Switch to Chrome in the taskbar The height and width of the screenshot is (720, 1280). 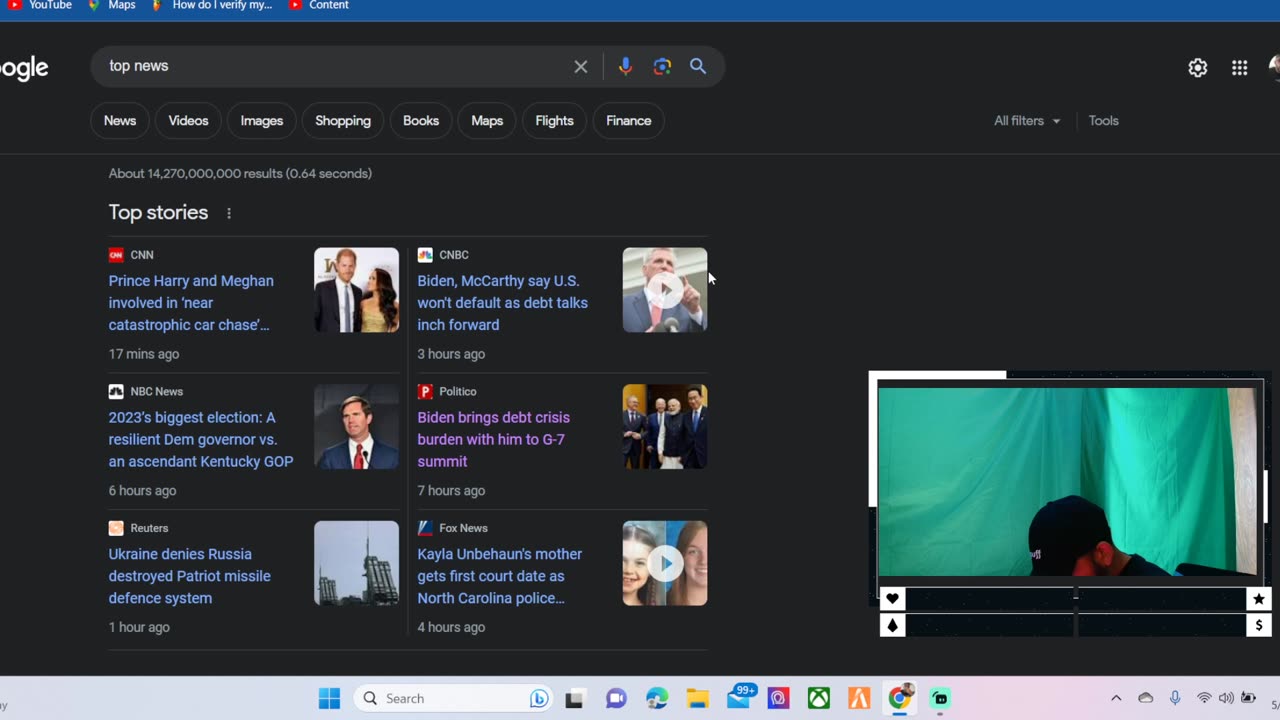pos(900,698)
